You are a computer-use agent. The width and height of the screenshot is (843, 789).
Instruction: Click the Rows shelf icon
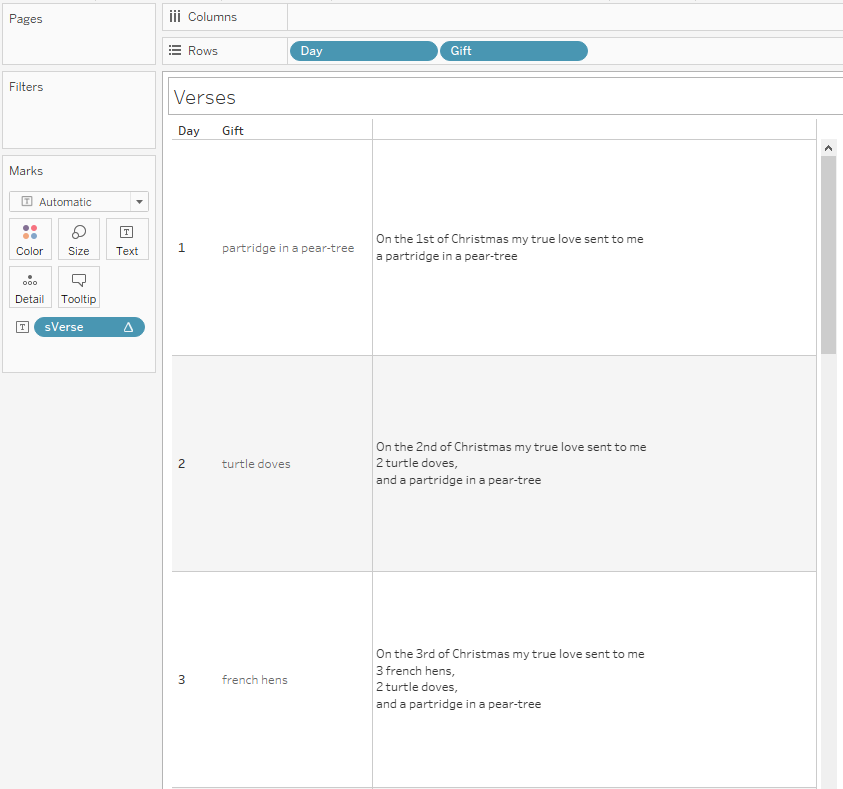pyautogui.click(x=175, y=51)
